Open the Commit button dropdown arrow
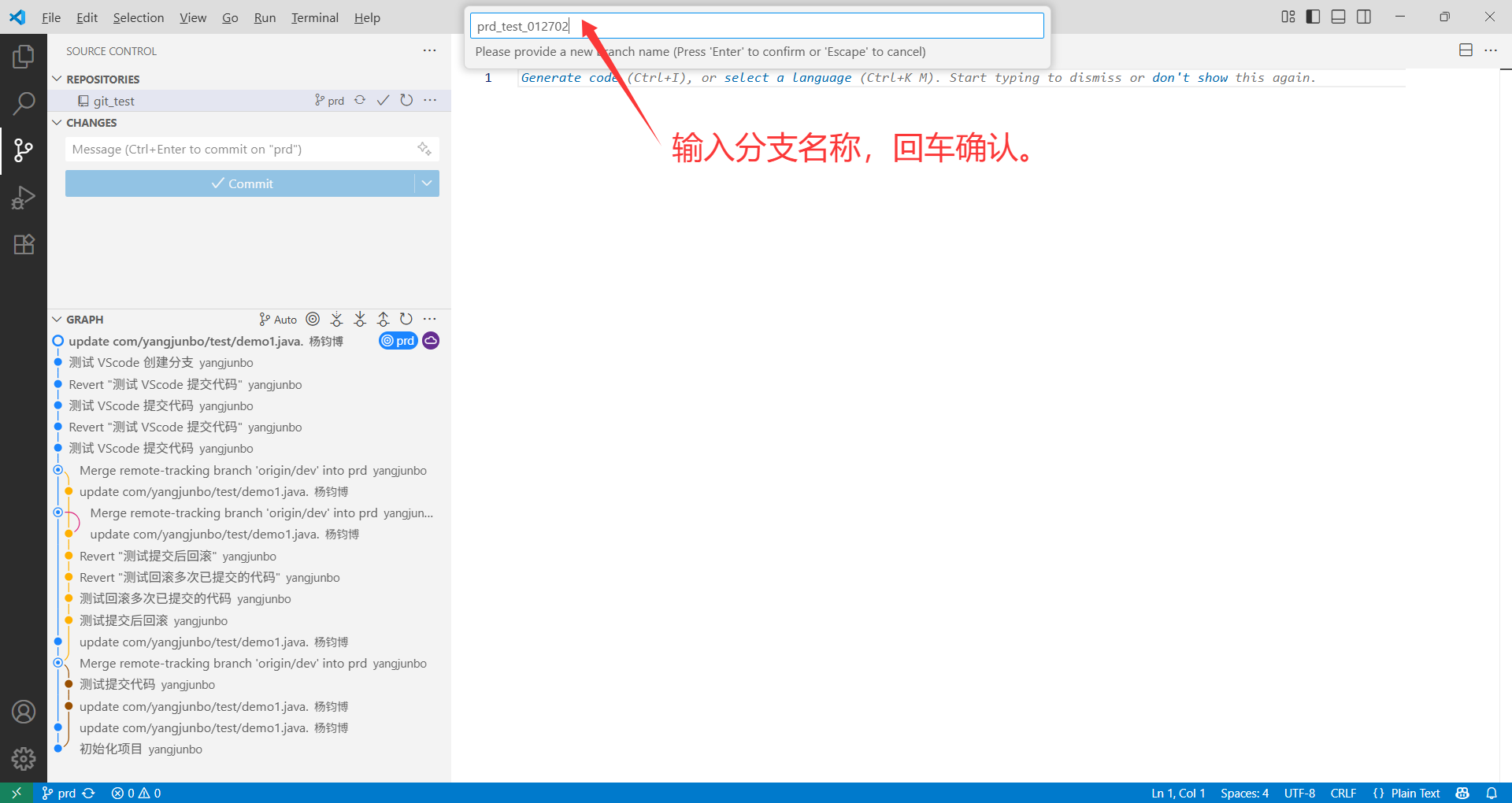This screenshot has height=803, width=1512. click(427, 183)
